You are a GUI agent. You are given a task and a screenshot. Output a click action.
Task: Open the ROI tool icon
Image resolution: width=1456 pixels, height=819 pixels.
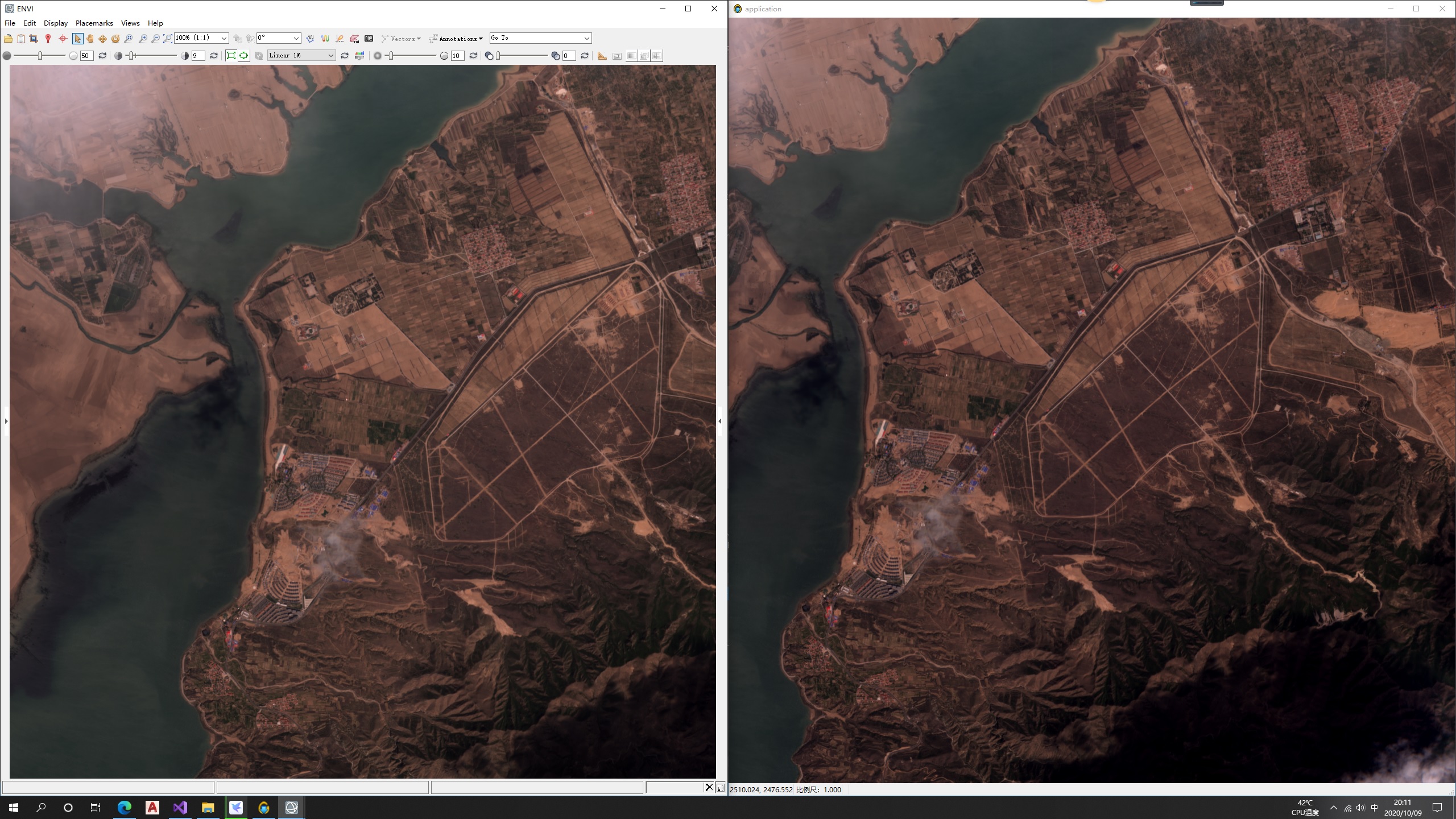click(x=354, y=39)
